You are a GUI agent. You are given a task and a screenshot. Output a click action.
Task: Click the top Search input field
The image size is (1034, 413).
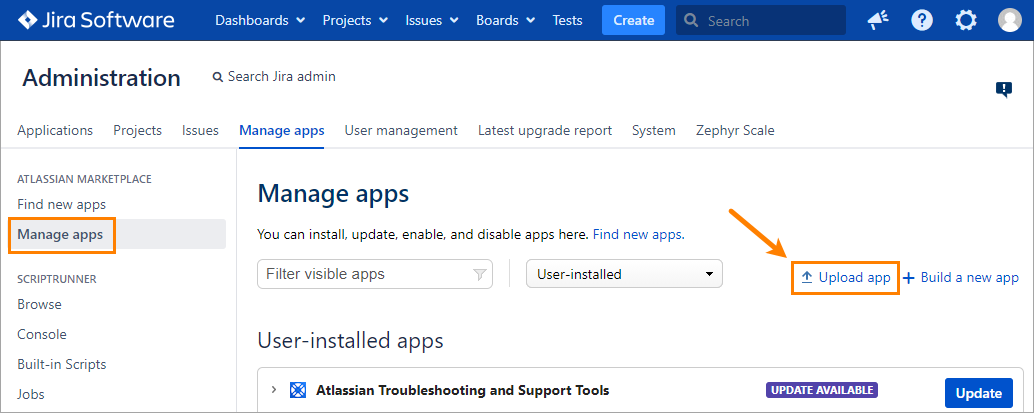[x=761, y=20]
